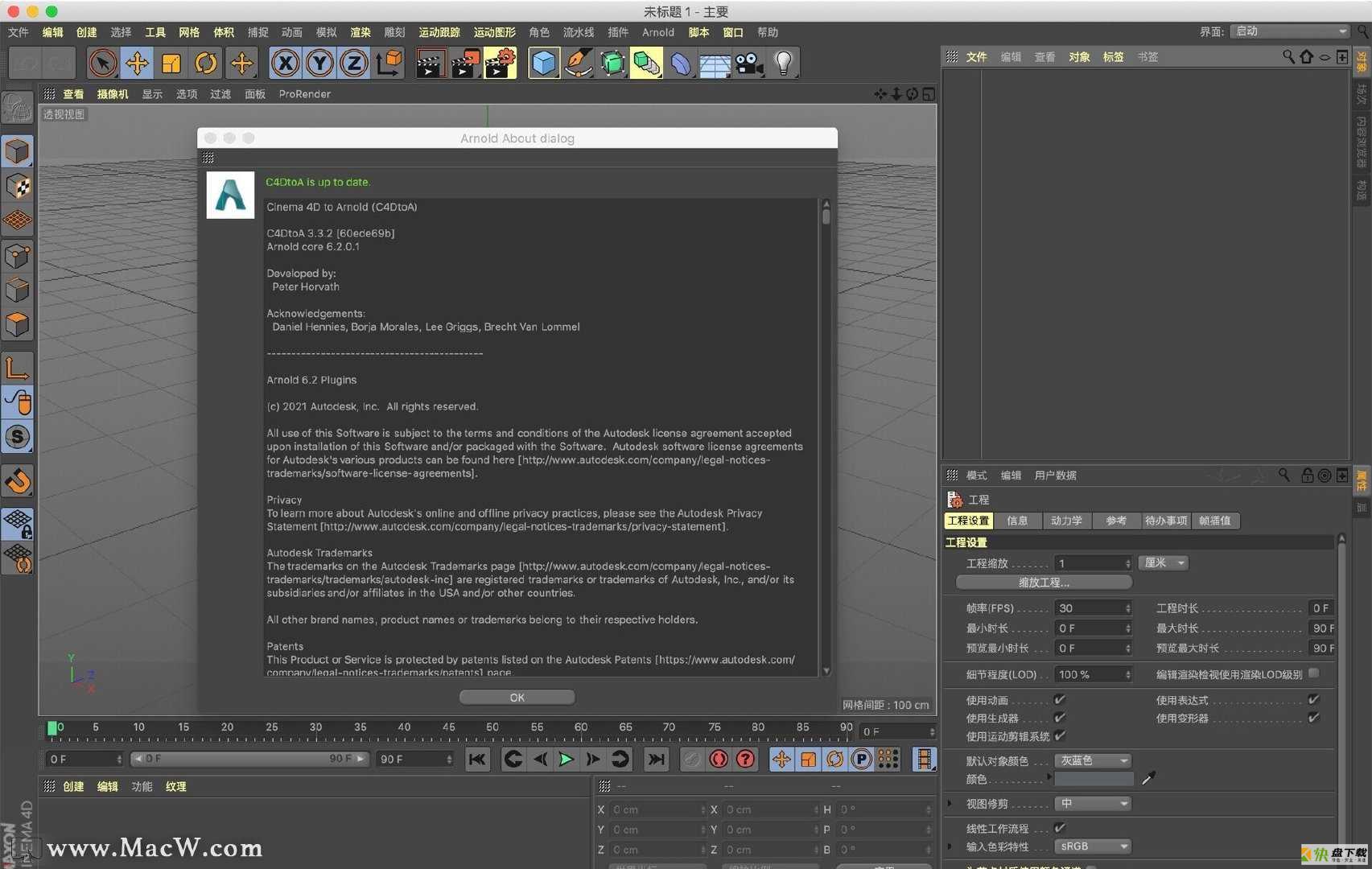This screenshot has height=869, width=1372.
Task: Expand the 颜色 disclosure triangle
Action: (1049, 777)
